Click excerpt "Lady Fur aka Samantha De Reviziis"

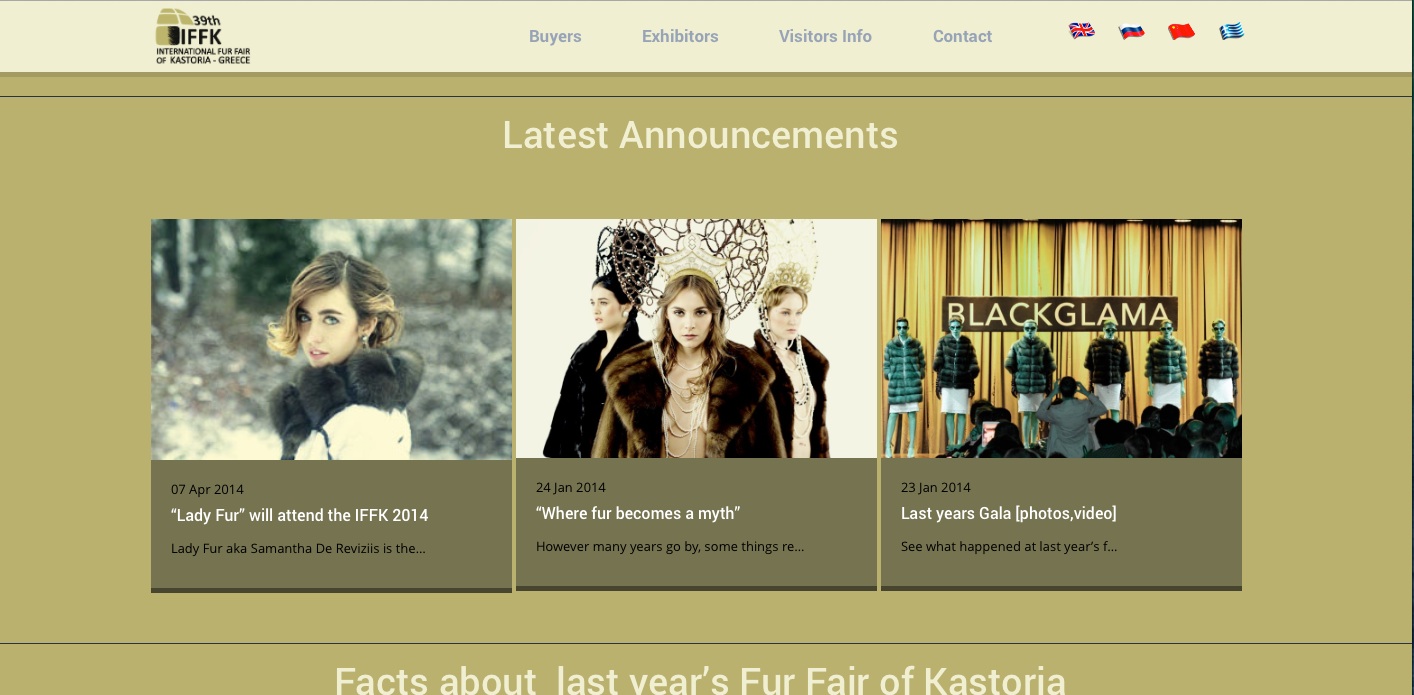click(x=298, y=549)
